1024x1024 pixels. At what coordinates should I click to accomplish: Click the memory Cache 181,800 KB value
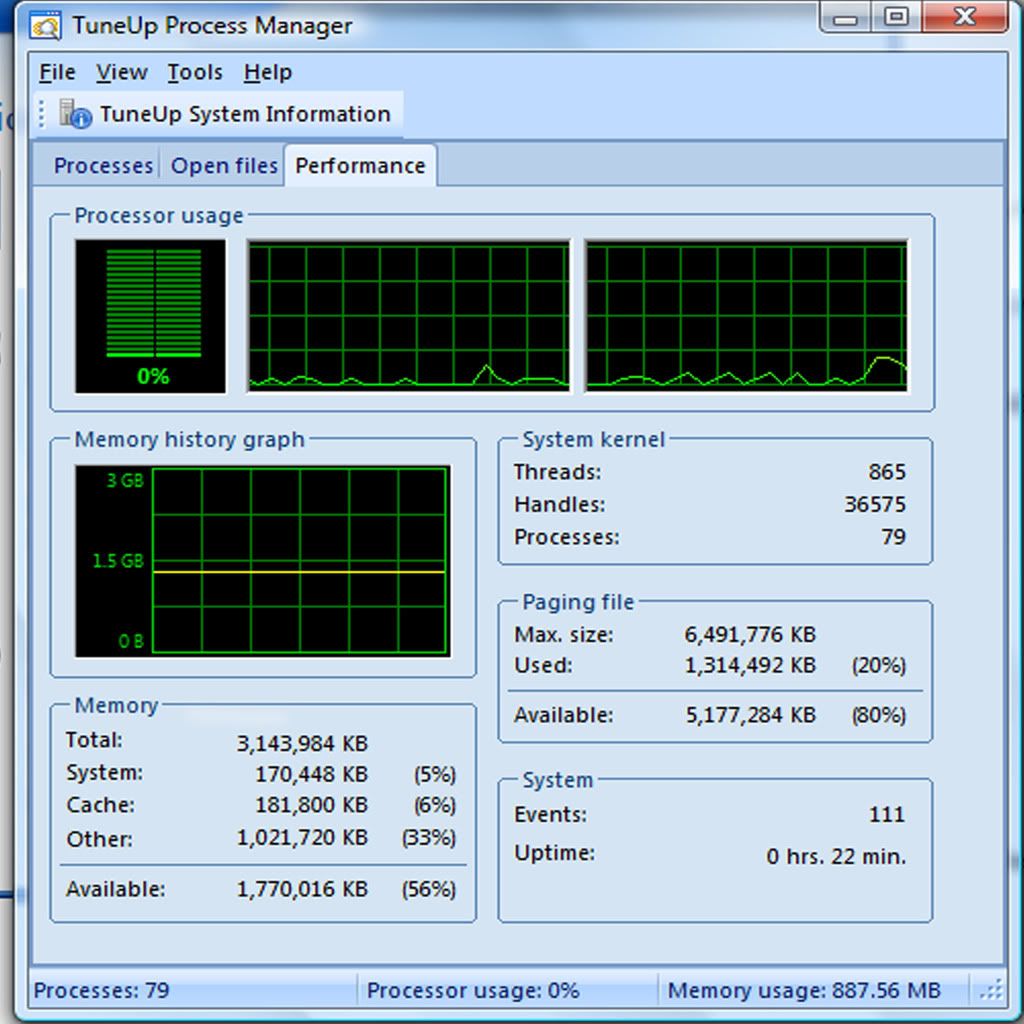311,805
